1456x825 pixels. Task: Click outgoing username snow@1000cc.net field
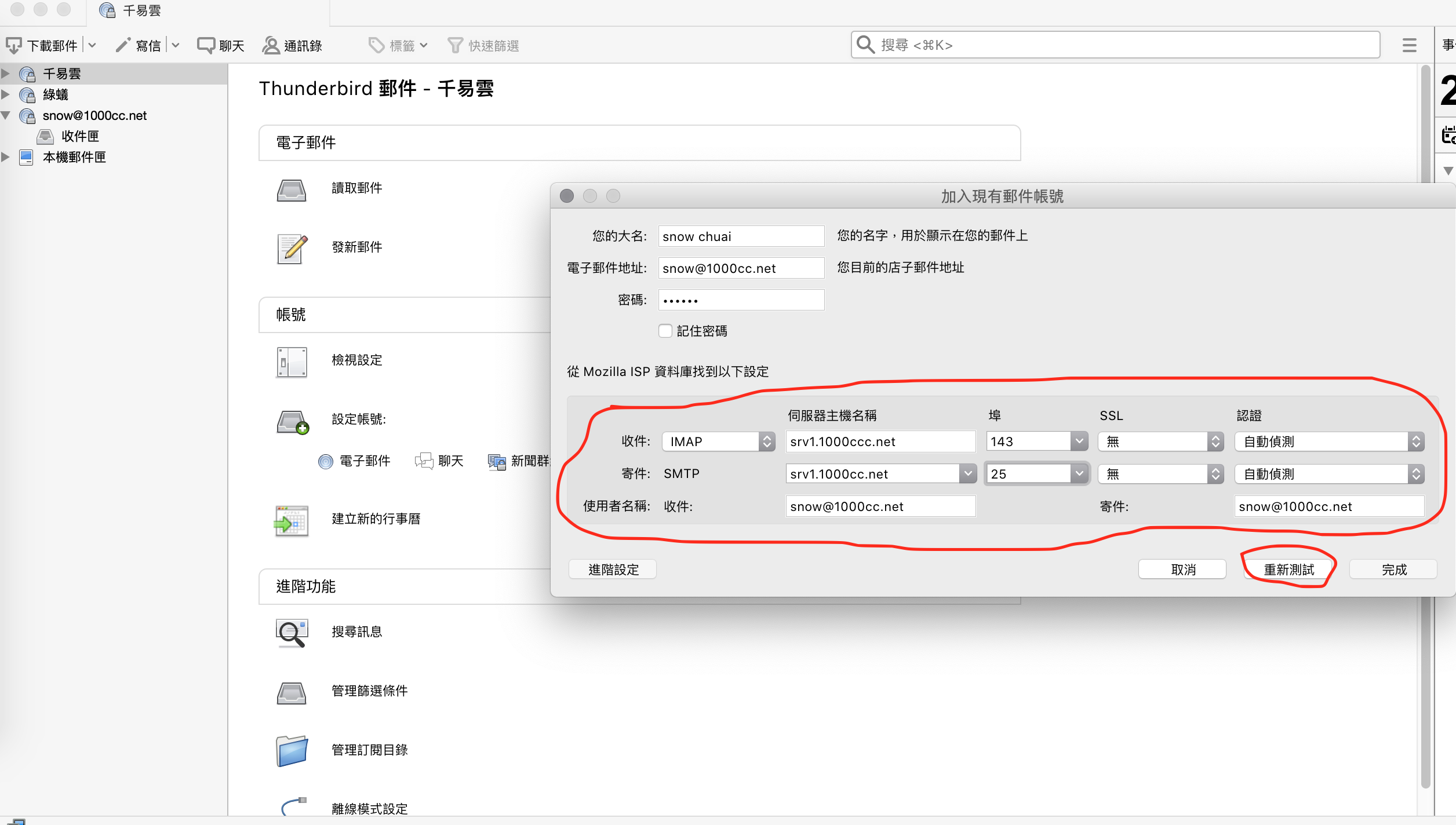coord(1329,506)
